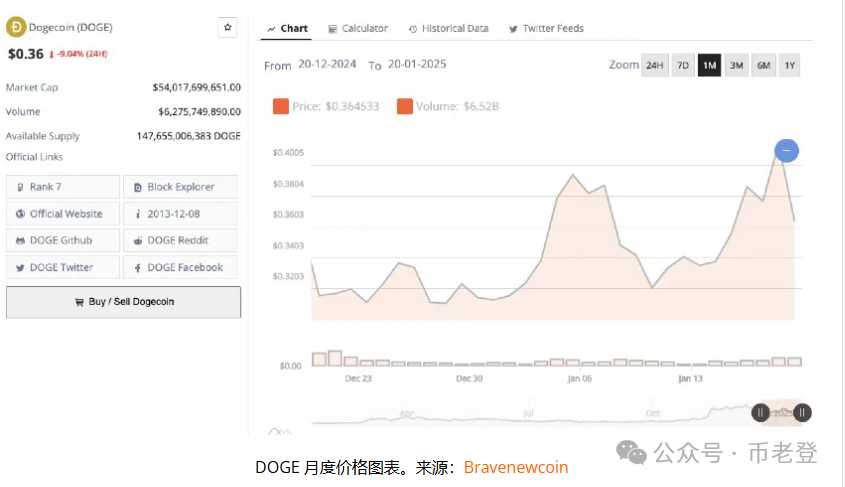This screenshot has width=845, height=487.
Task: Open the DOGE Github link
Action: [63, 240]
